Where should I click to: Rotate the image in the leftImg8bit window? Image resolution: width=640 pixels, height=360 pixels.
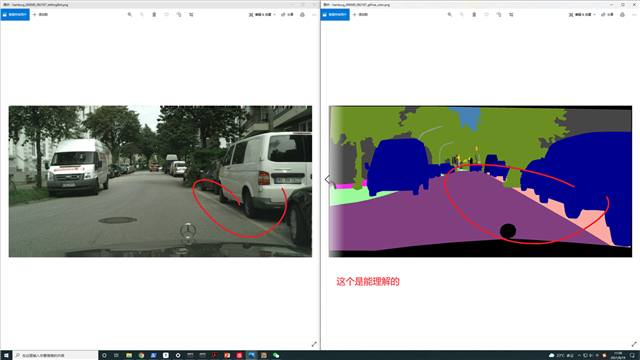[179, 15]
